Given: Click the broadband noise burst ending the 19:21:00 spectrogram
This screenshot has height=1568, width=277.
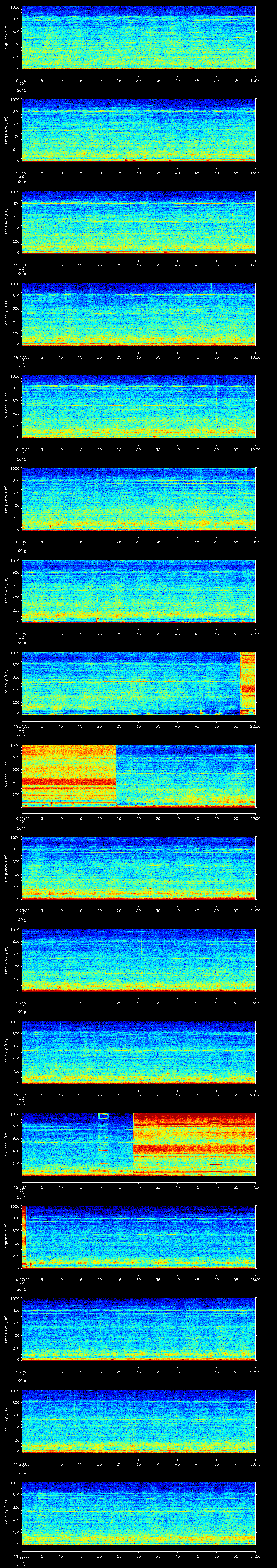Looking at the screenshot, I should 248,683.
